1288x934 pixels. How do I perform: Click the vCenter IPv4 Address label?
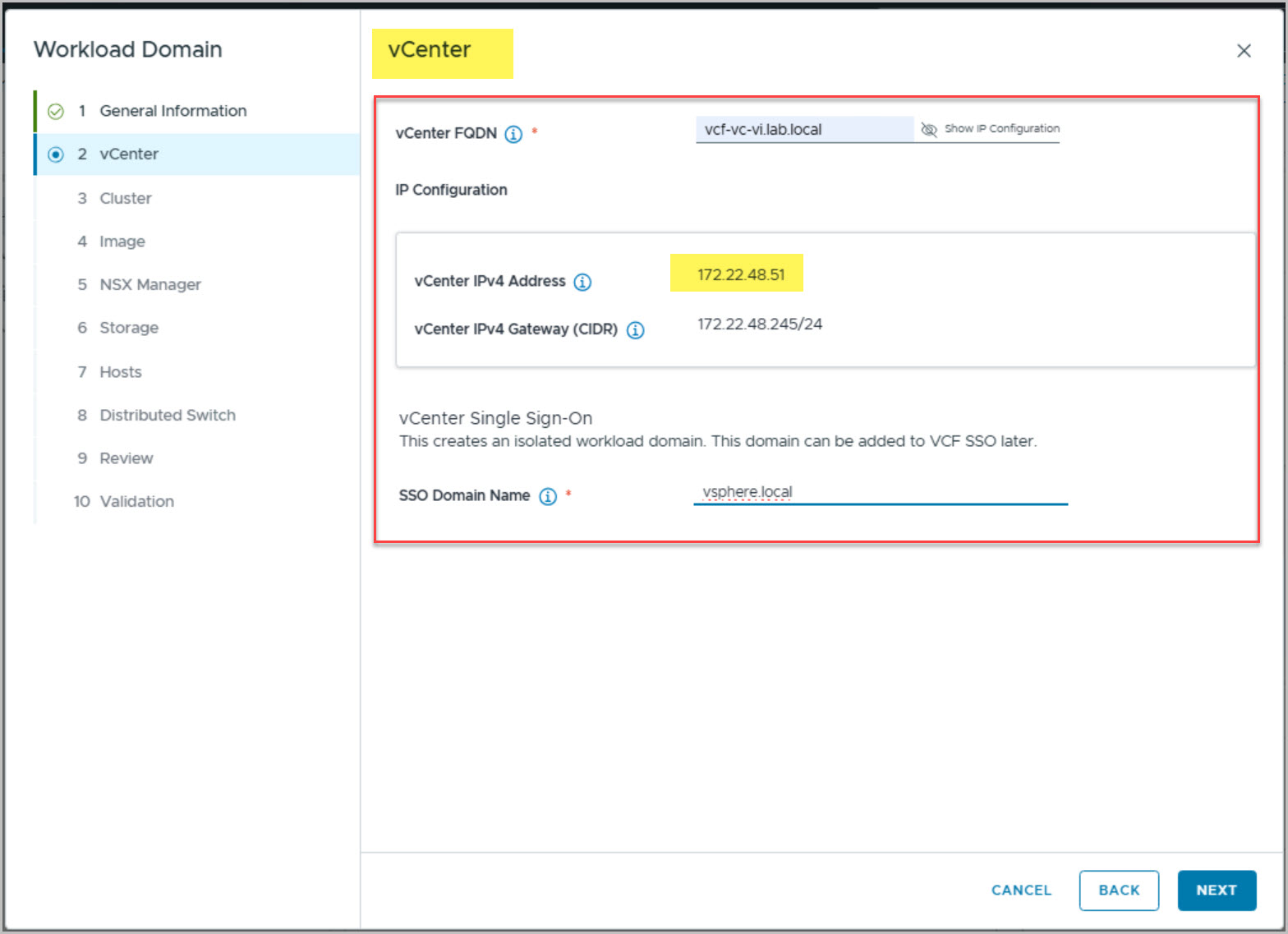(x=490, y=281)
